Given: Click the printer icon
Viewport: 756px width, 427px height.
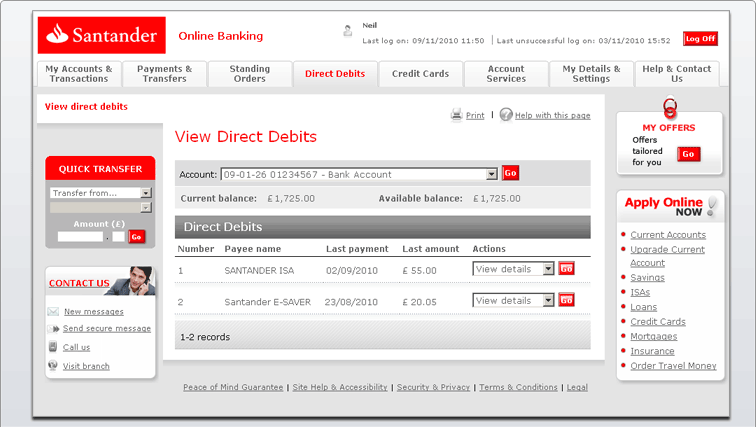Looking at the screenshot, I should (x=456, y=115).
